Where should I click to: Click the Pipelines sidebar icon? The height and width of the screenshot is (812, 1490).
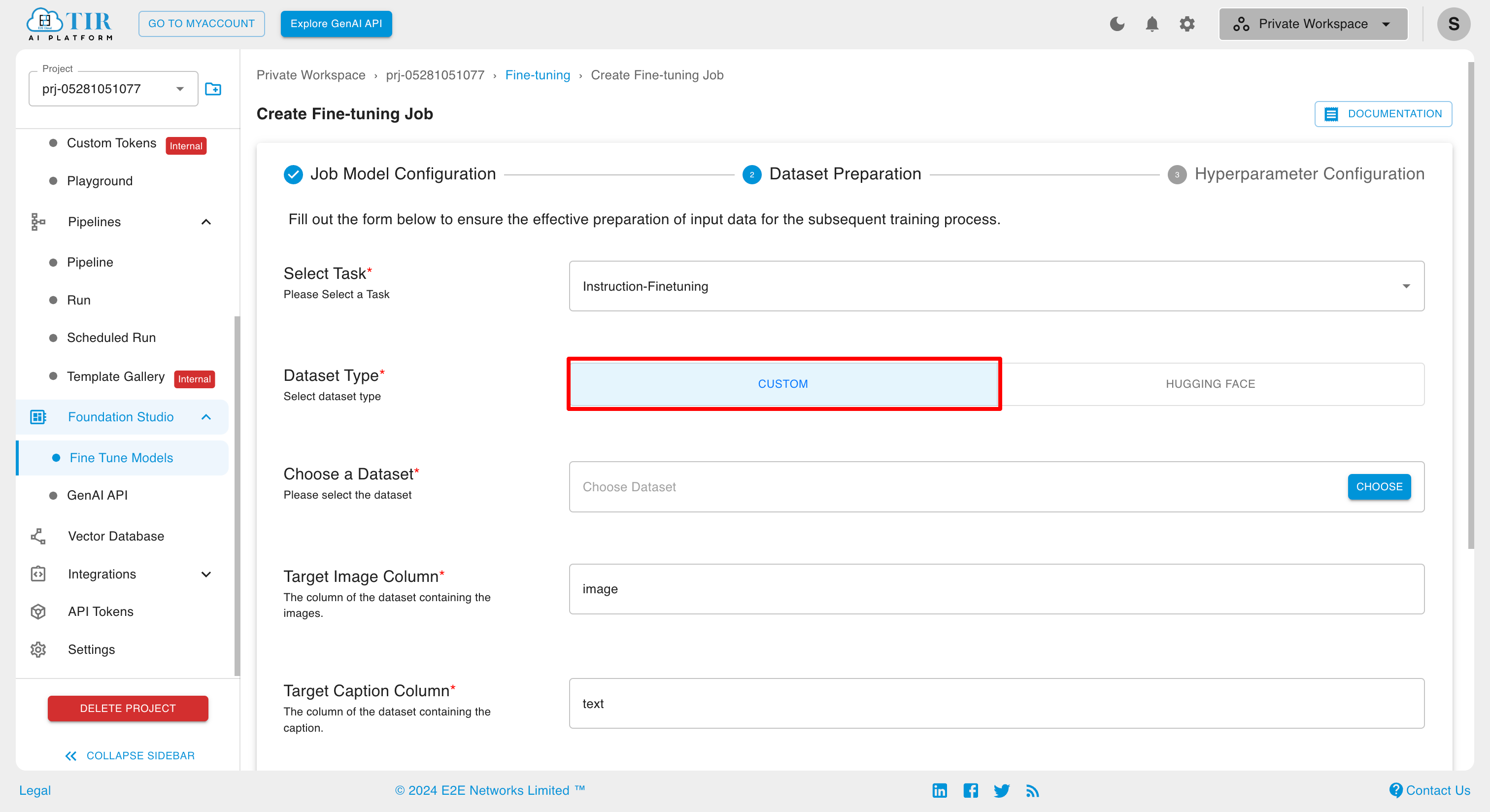(x=38, y=222)
